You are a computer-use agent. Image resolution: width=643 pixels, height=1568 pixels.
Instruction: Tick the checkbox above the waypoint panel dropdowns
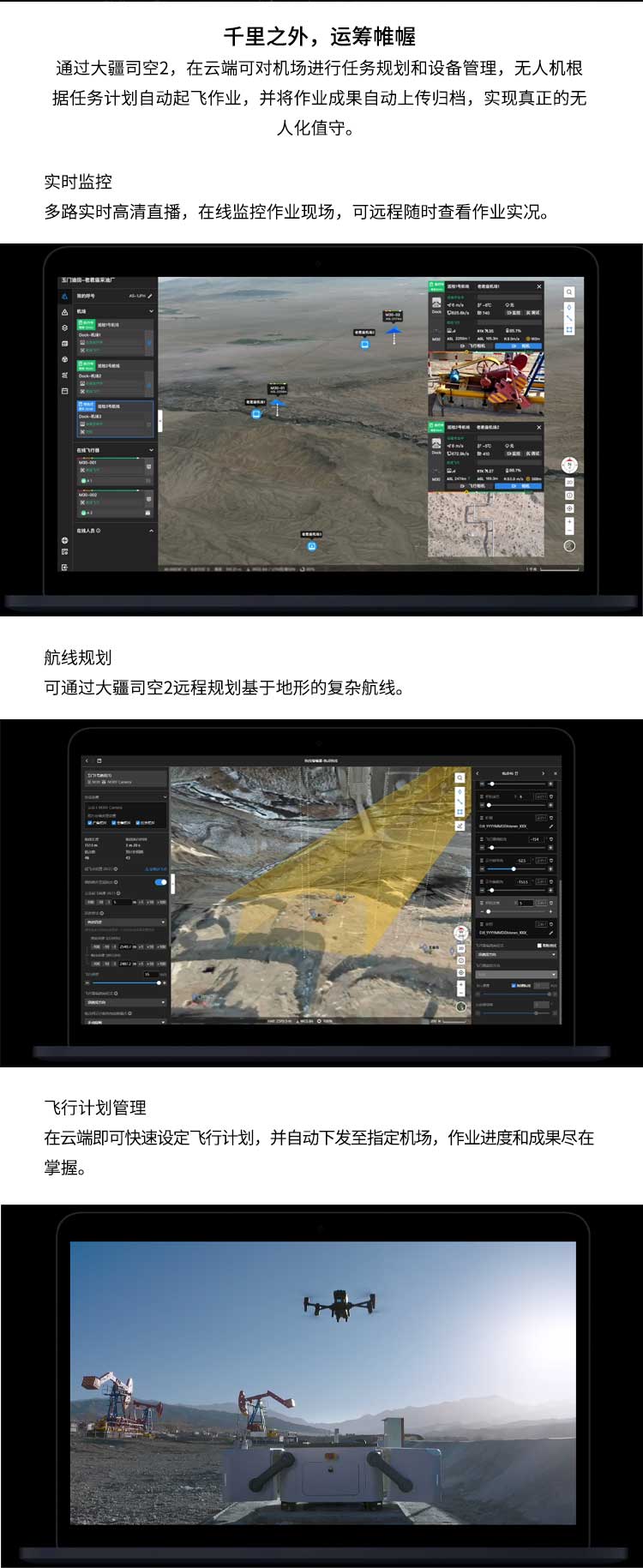click(539, 946)
